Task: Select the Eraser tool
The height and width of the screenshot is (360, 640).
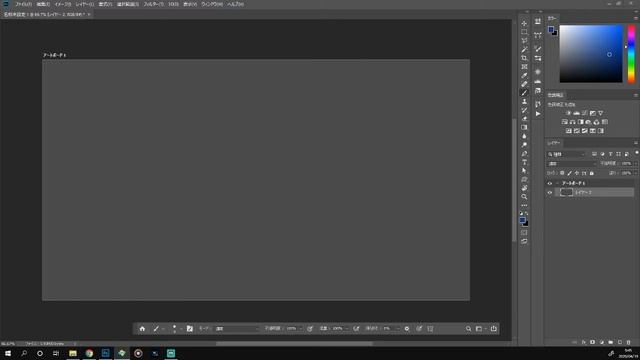Action: tap(524, 119)
